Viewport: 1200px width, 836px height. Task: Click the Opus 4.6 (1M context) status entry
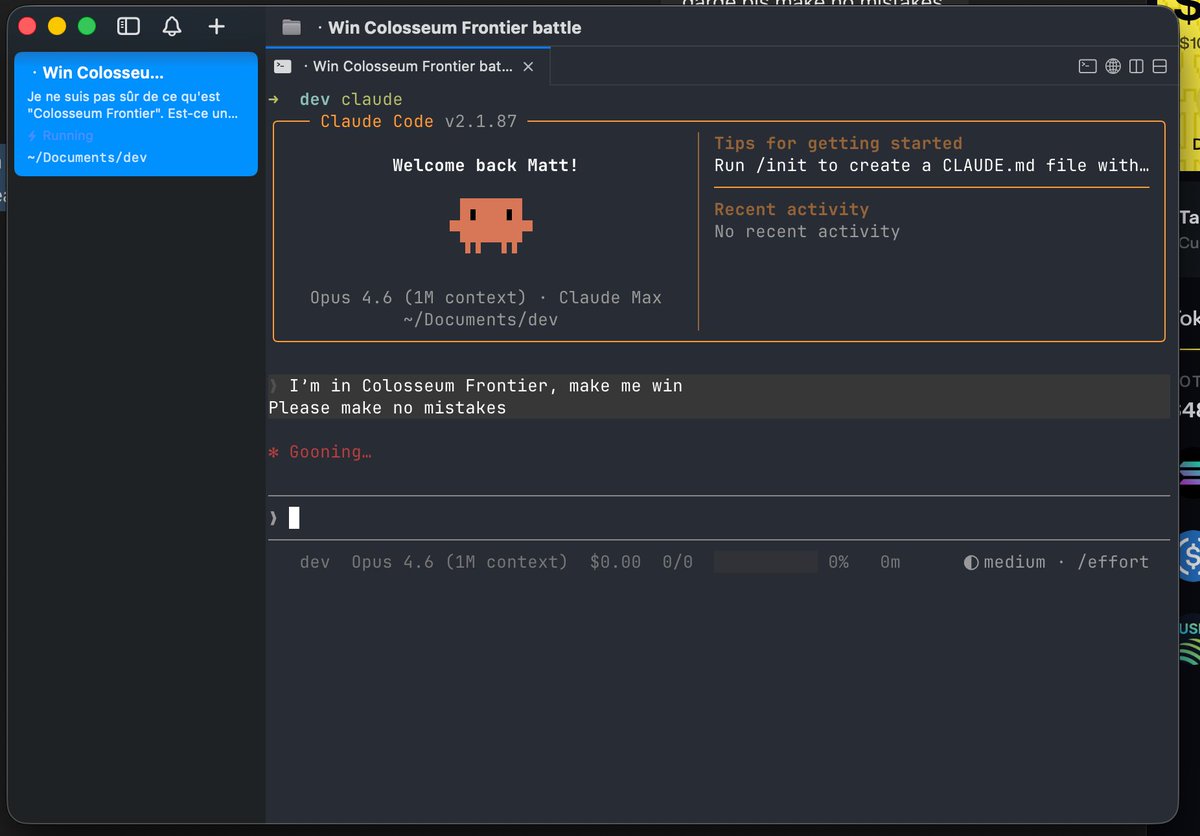[x=459, y=562]
